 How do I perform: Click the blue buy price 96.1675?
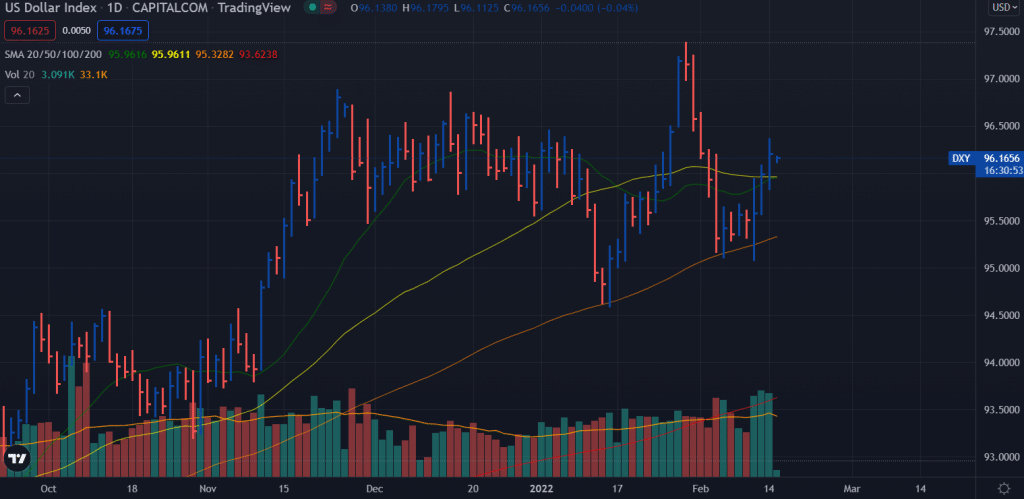(x=123, y=30)
